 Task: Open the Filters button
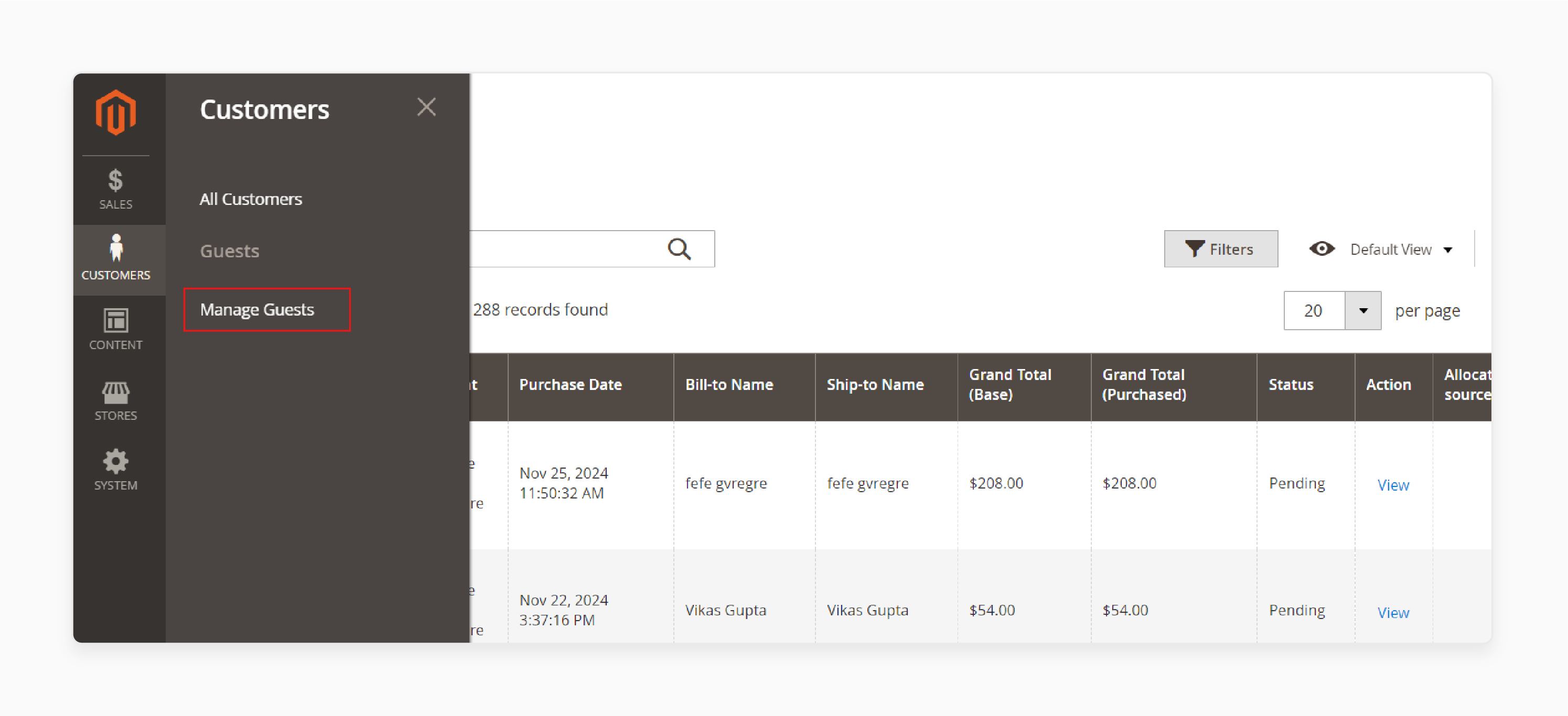tap(1220, 249)
